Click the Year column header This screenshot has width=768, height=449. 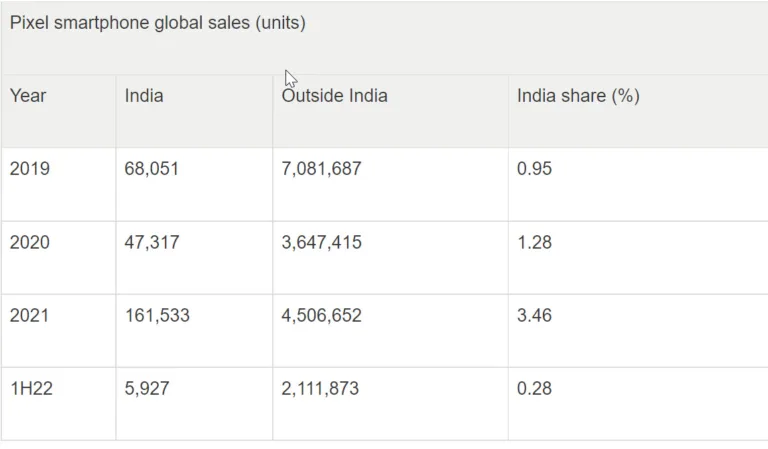[28, 95]
